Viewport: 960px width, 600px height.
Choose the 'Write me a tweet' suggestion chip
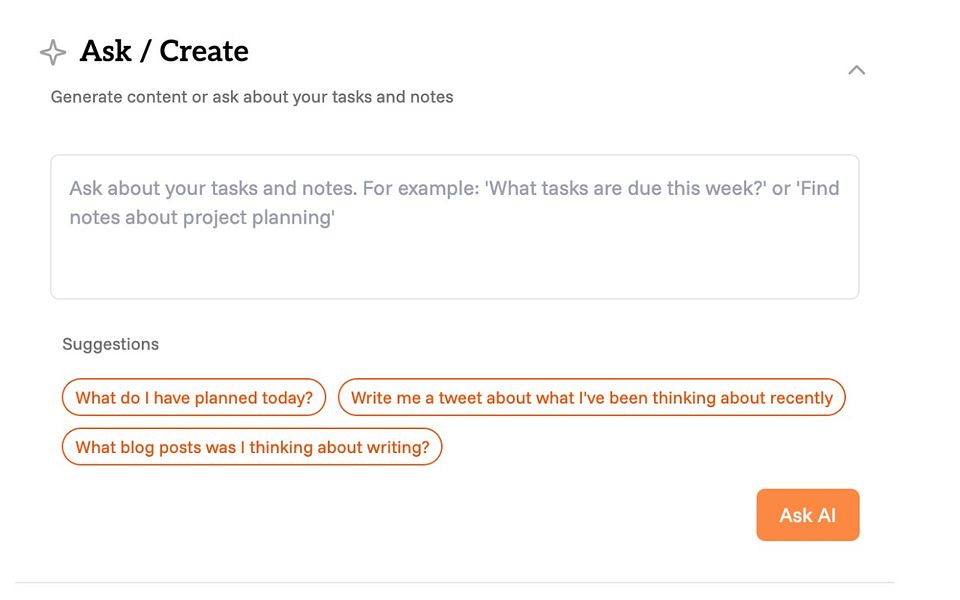tap(592, 397)
